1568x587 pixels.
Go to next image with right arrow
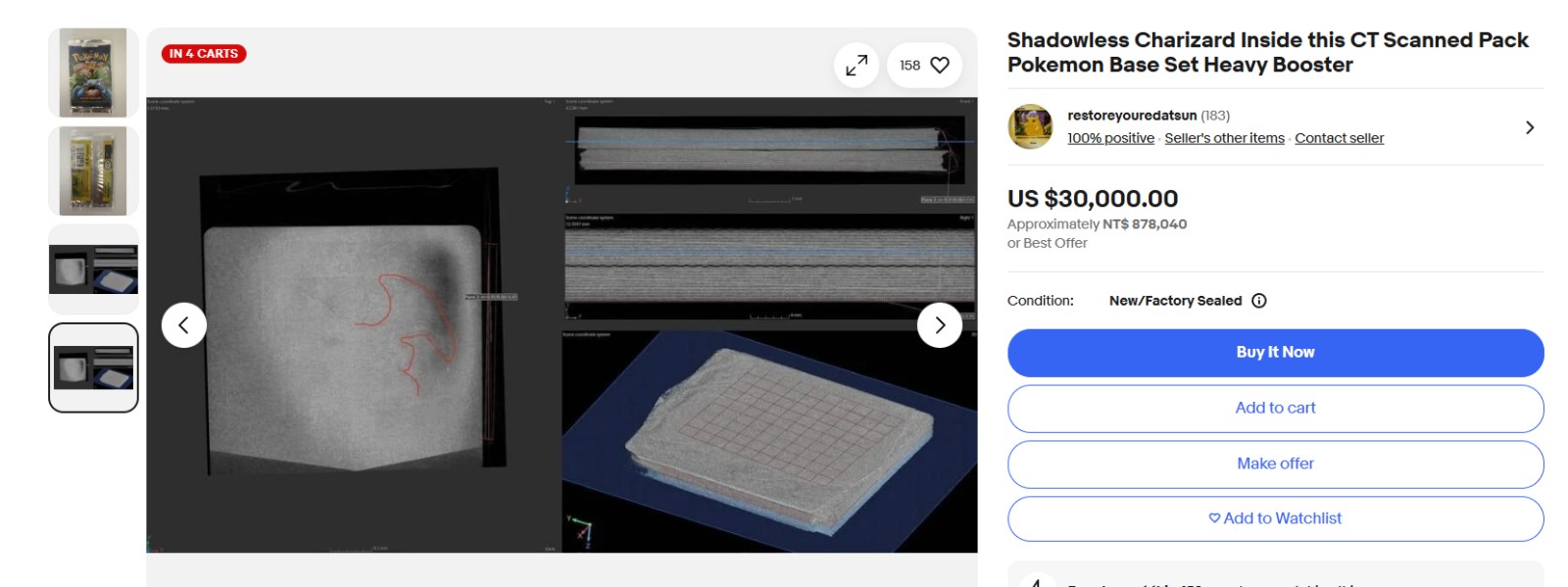click(940, 325)
